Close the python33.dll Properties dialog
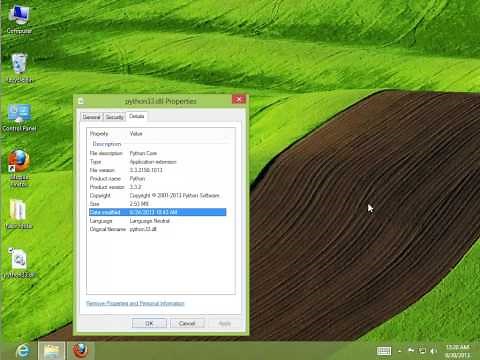This screenshot has width=480, height=360. 239,99
